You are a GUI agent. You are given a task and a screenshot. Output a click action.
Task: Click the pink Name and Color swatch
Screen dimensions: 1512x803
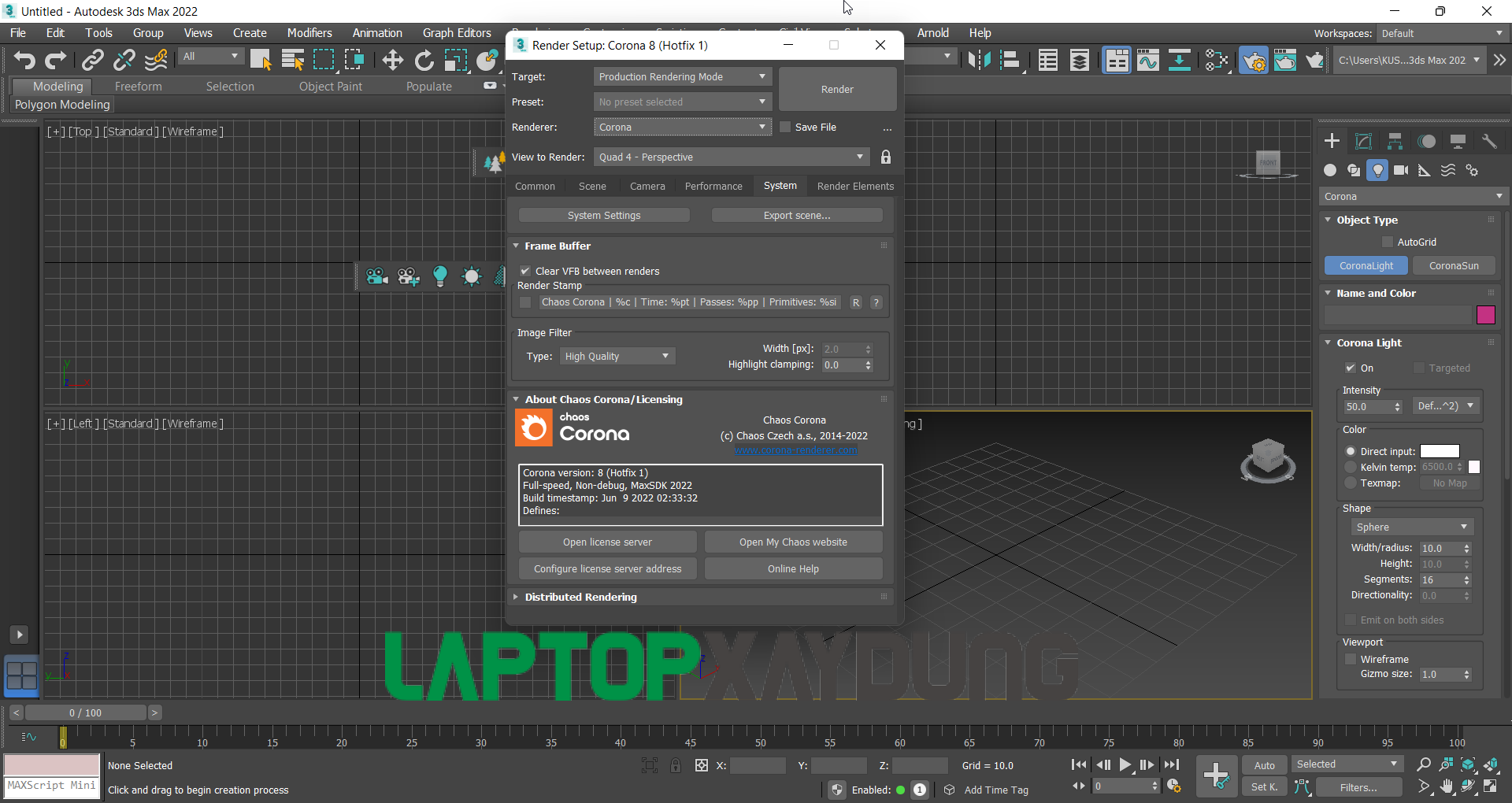[x=1485, y=315]
